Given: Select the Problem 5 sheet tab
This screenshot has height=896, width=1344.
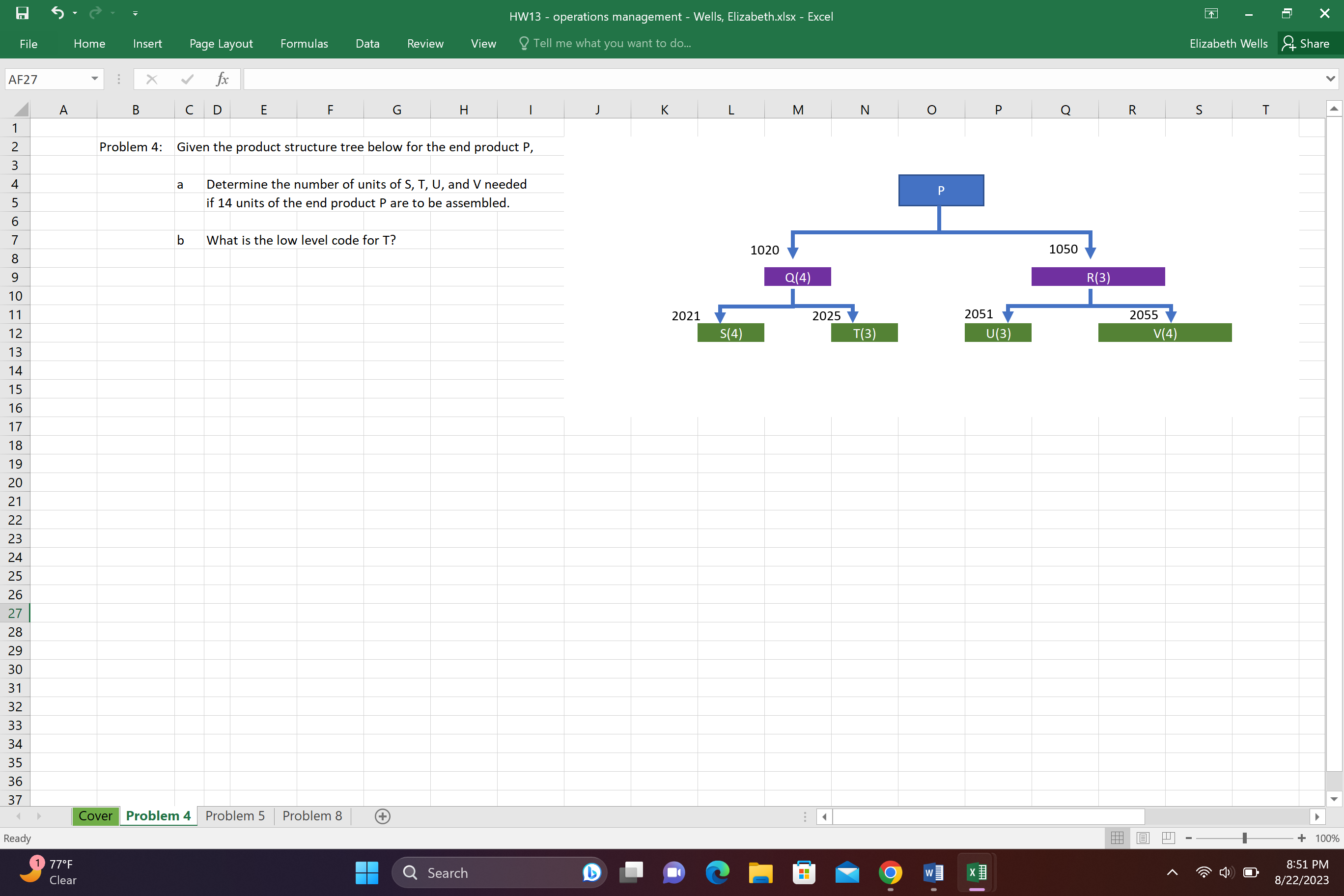Looking at the screenshot, I should (x=234, y=816).
